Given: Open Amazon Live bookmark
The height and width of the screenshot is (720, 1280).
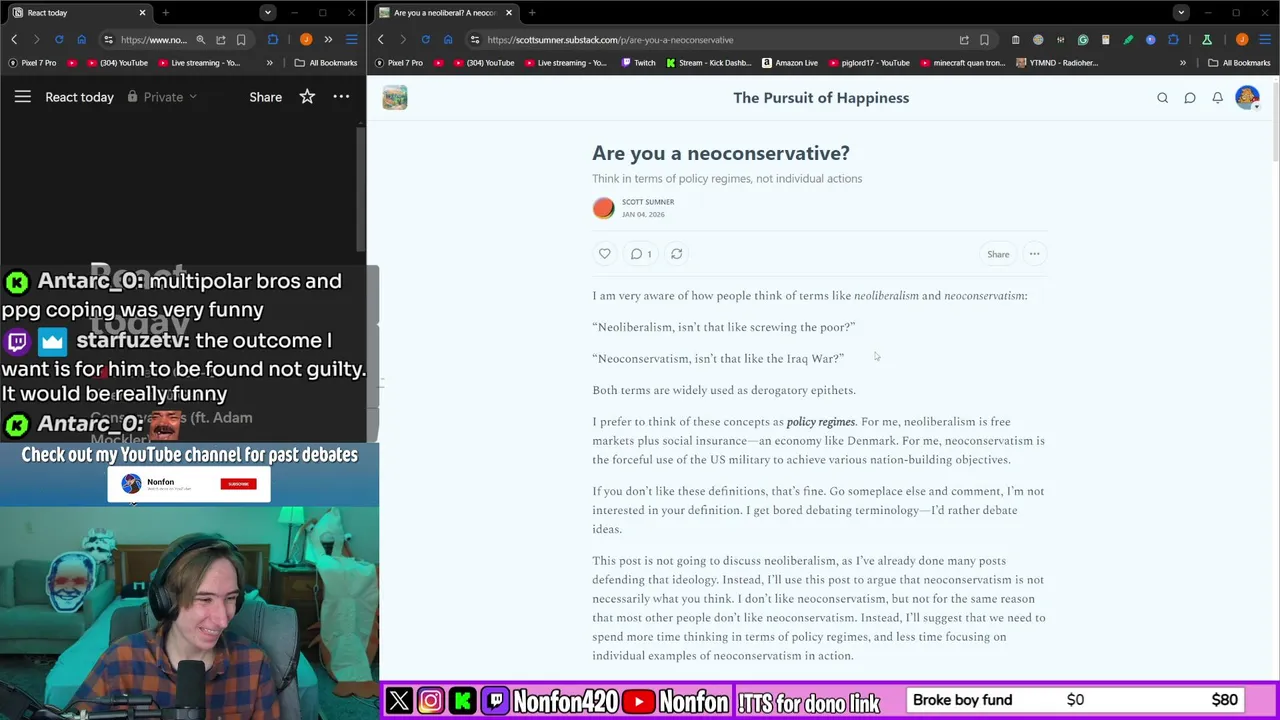Looking at the screenshot, I should point(790,63).
